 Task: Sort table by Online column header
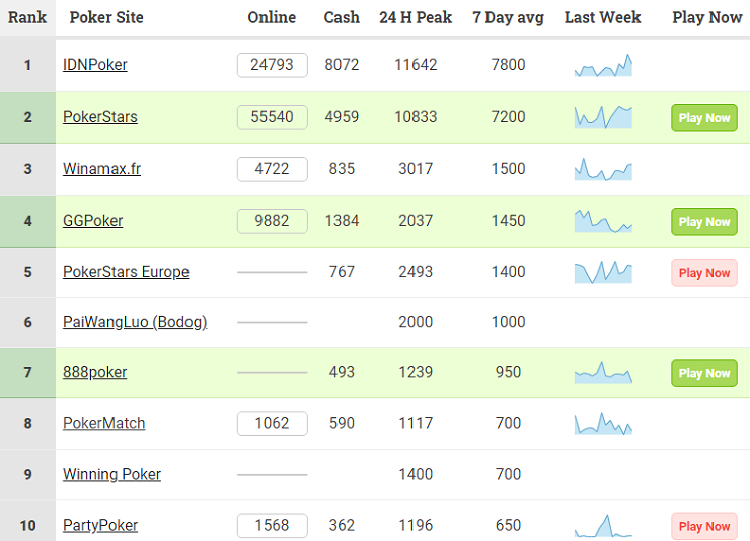click(272, 17)
